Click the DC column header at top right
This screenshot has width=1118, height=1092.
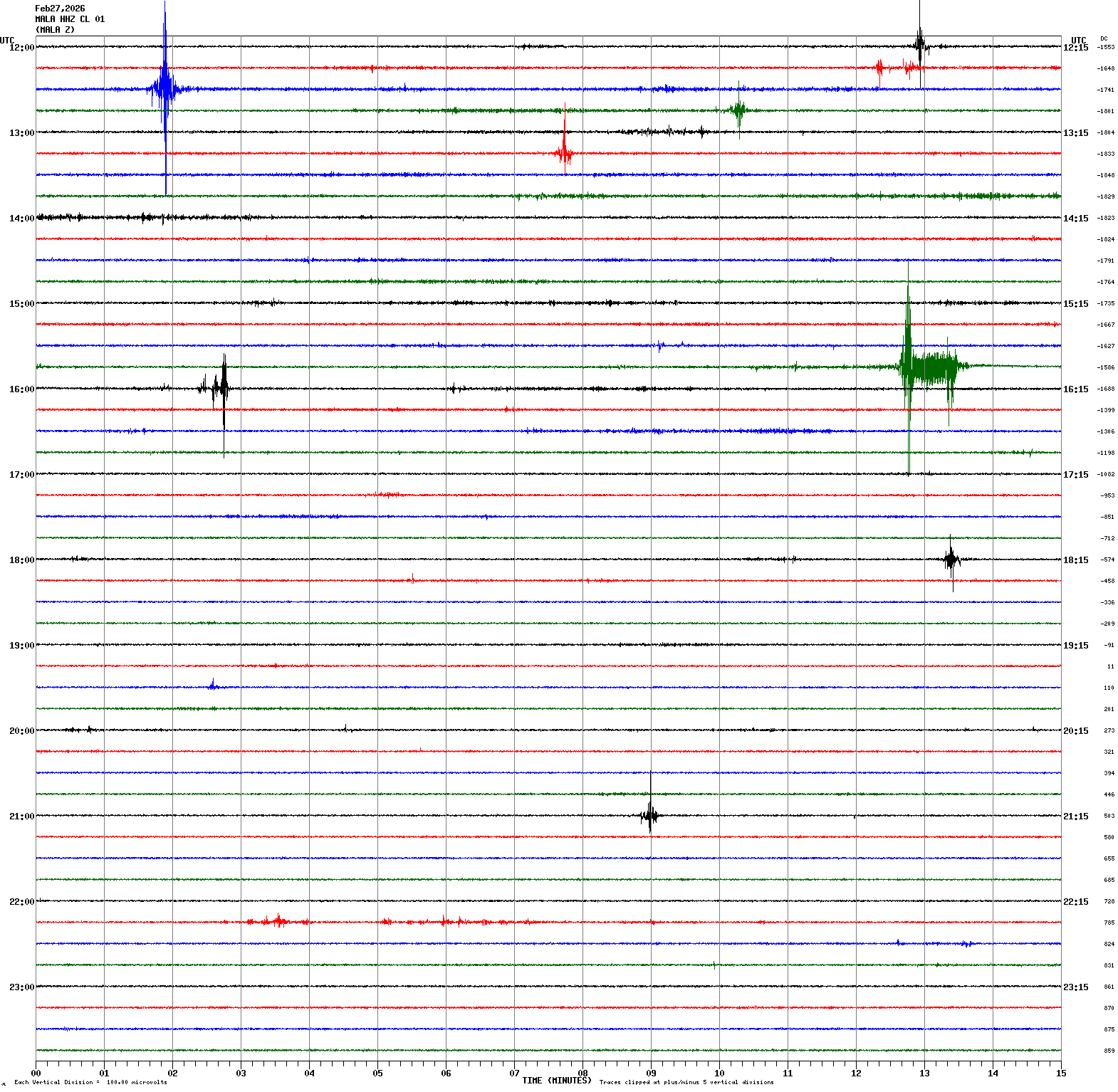pos(1104,38)
